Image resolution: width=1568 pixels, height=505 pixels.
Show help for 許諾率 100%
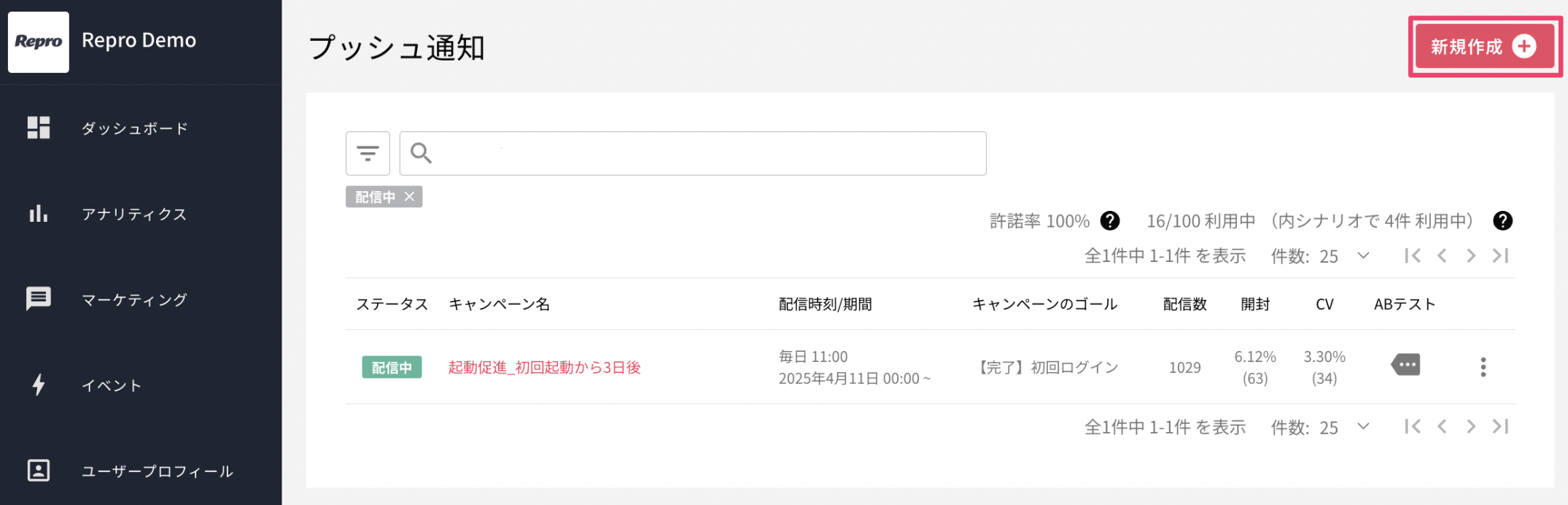[1110, 220]
